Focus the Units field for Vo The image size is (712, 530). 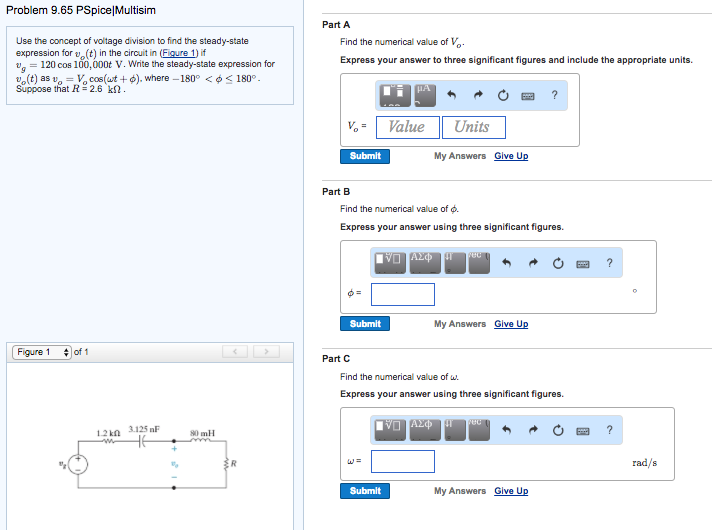[x=474, y=127]
